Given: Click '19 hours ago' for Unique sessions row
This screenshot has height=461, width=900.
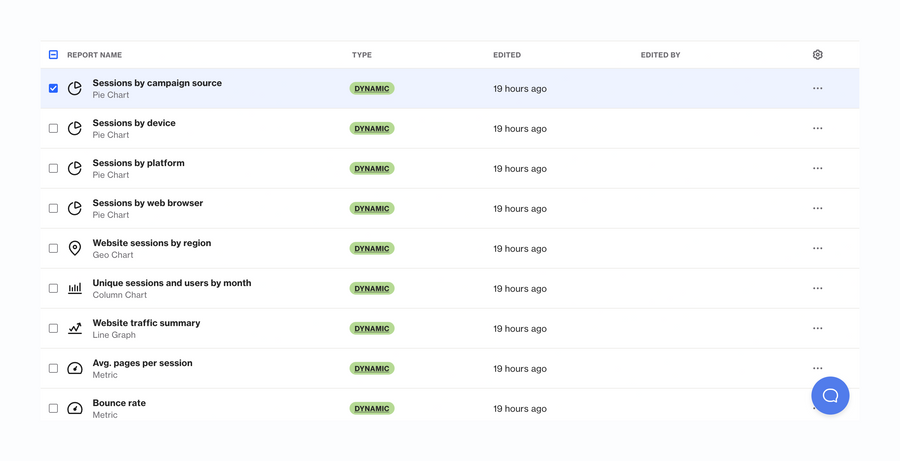Looking at the screenshot, I should pos(520,289).
